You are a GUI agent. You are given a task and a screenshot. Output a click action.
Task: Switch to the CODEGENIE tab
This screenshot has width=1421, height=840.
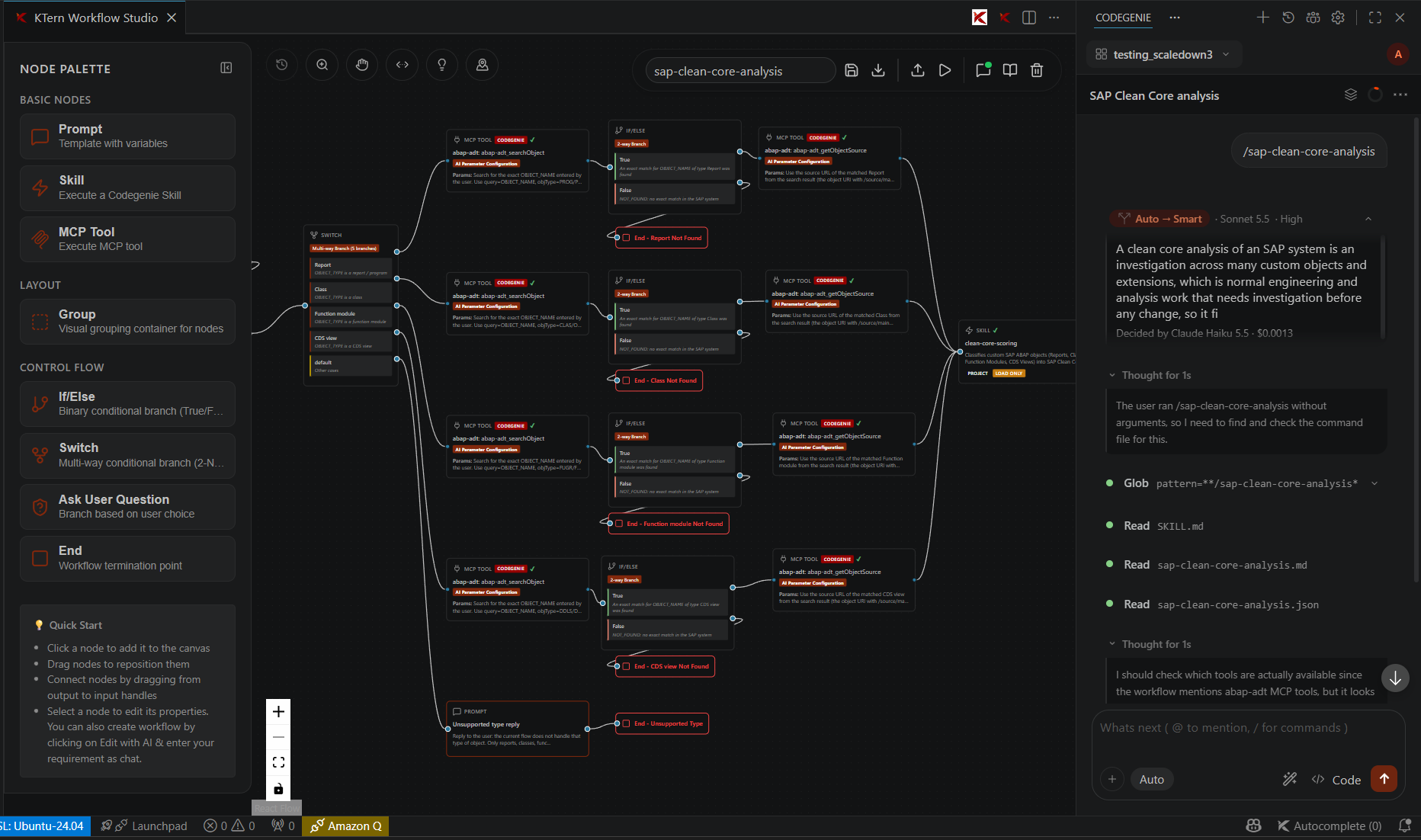pyautogui.click(x=1123, y=18)
